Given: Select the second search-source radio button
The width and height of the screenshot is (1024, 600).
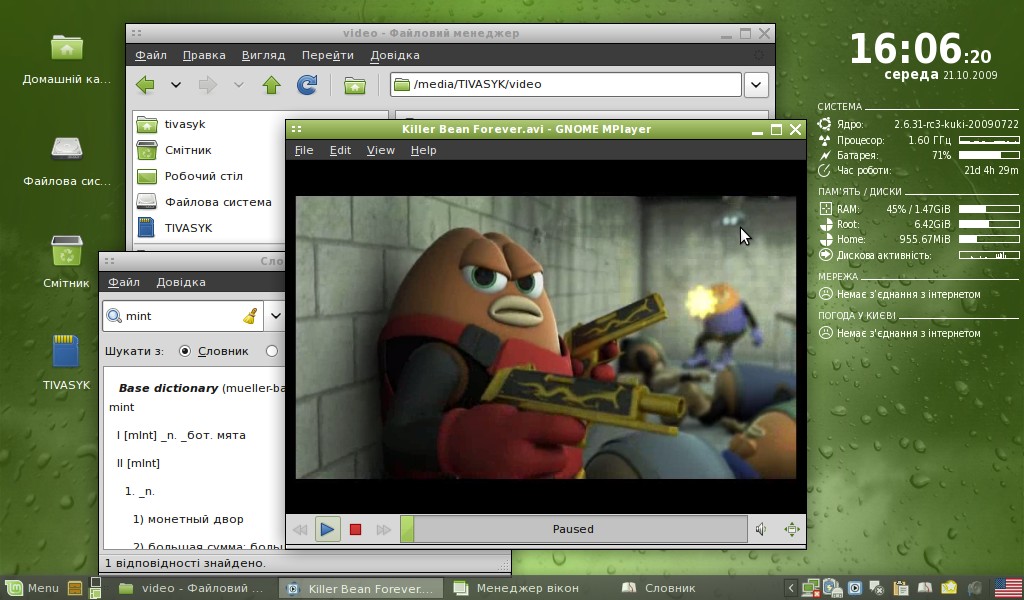Looking at the screenshot, I should click(272, 351).
